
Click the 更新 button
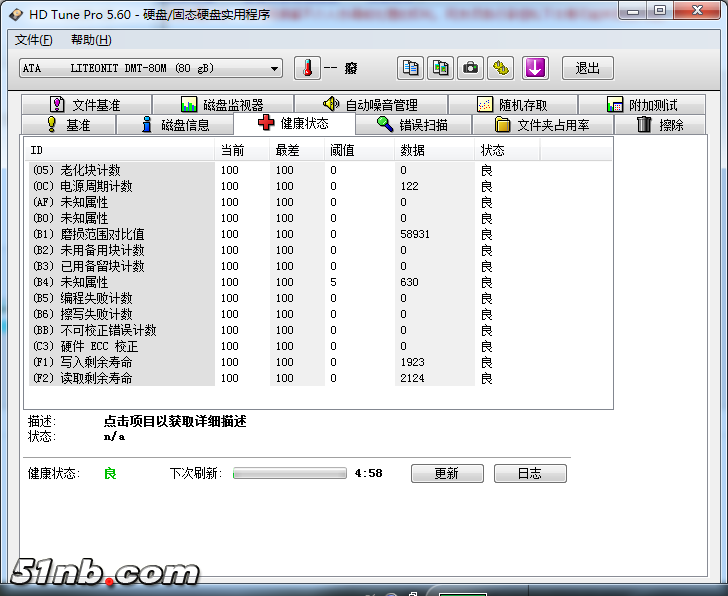446,473
